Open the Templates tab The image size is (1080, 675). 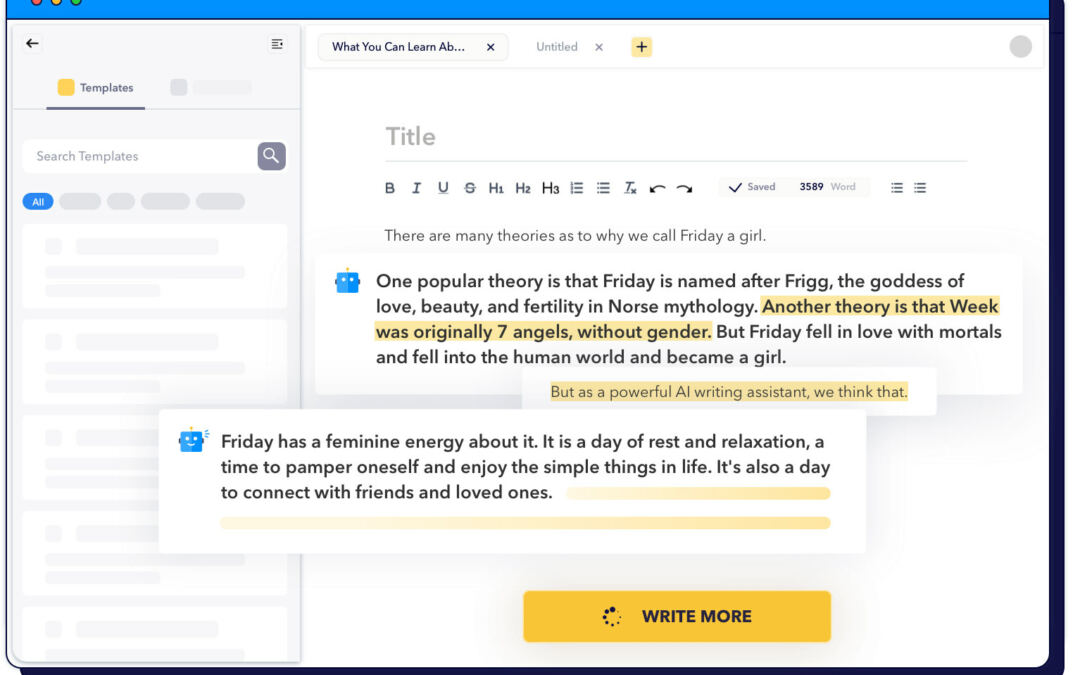coord(96,88)
